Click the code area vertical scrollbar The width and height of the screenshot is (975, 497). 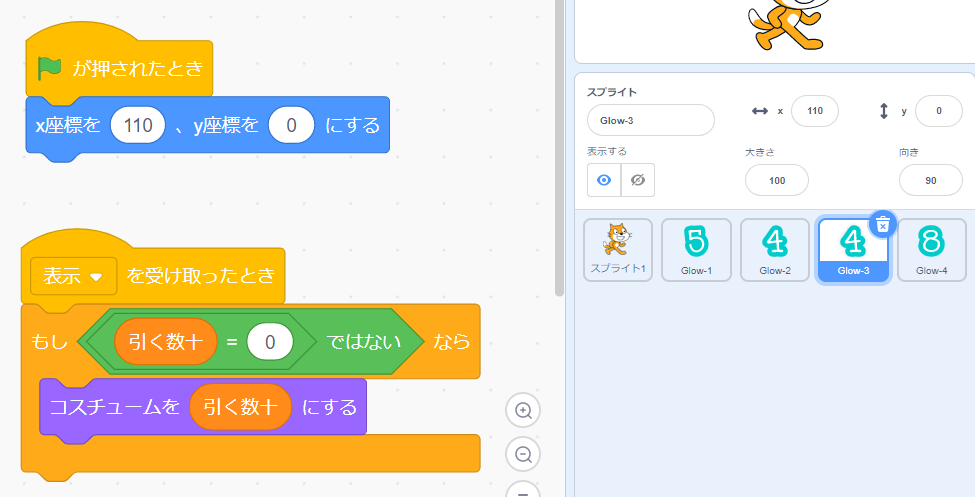click(x=560, y=150)
